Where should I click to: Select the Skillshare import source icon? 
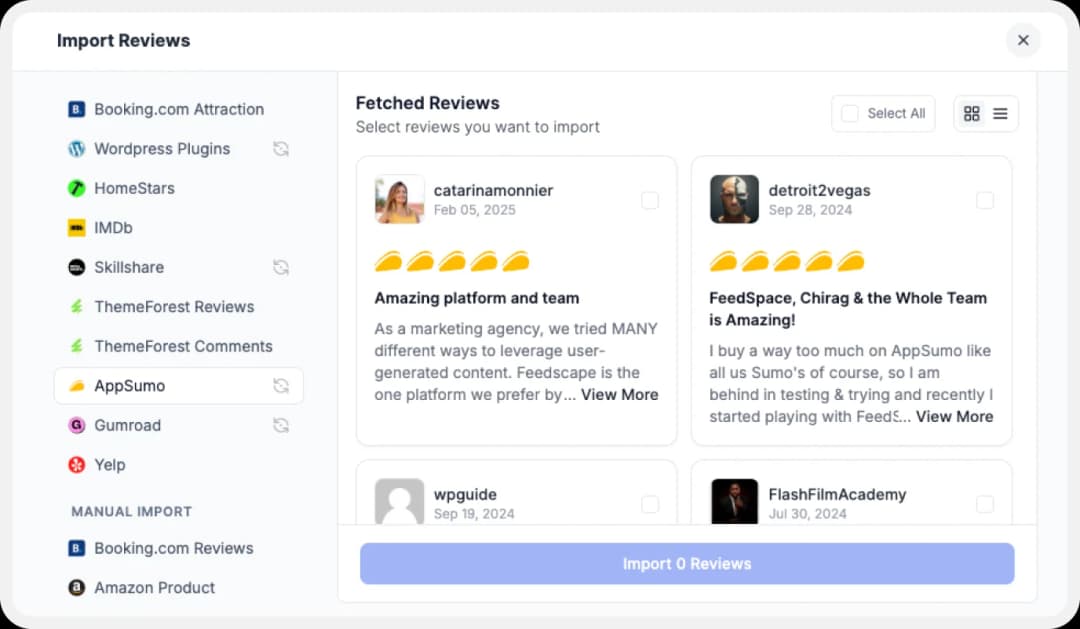(77, 267)
